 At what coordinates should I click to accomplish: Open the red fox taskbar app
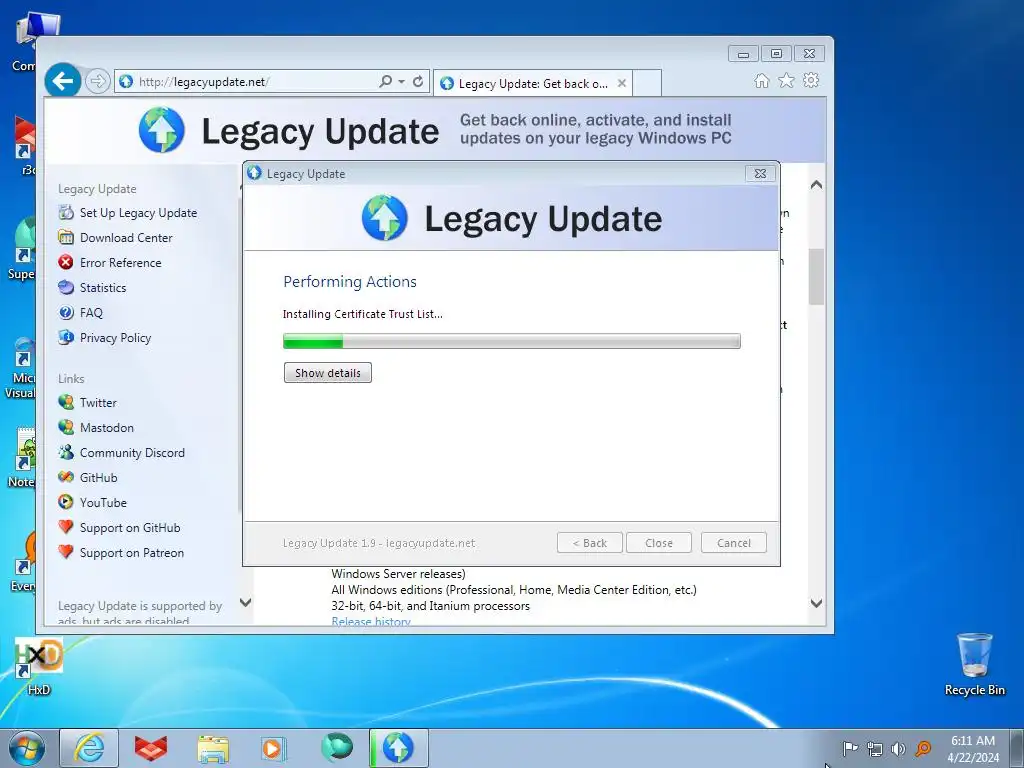click(151, 748)
